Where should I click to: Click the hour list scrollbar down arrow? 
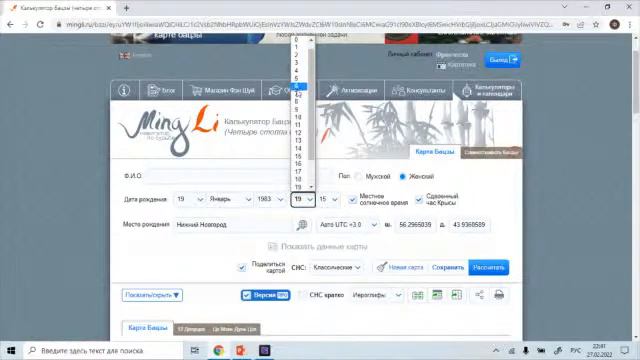[x=311, y=187]
